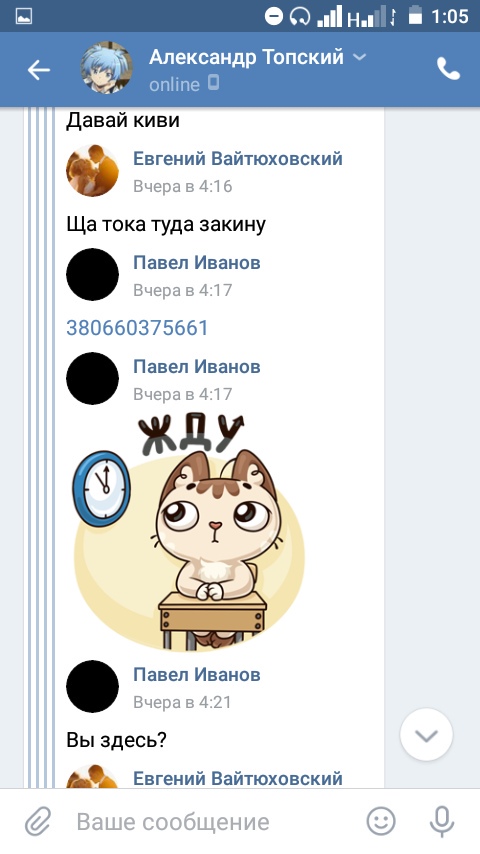Image resolution: width=480 pixels, height=854 pixels.
Task: Tap the microphone to record voice message
Action: (441, 821)
